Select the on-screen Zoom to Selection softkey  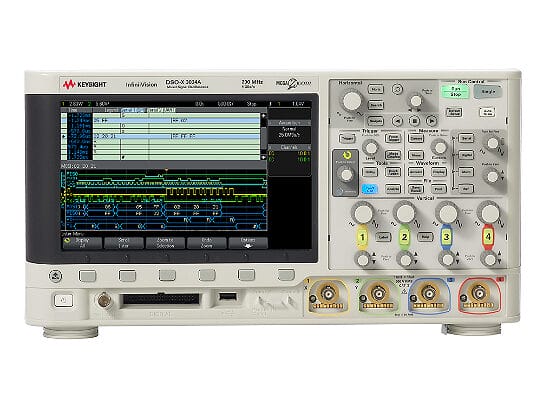[x=165, y=243]
